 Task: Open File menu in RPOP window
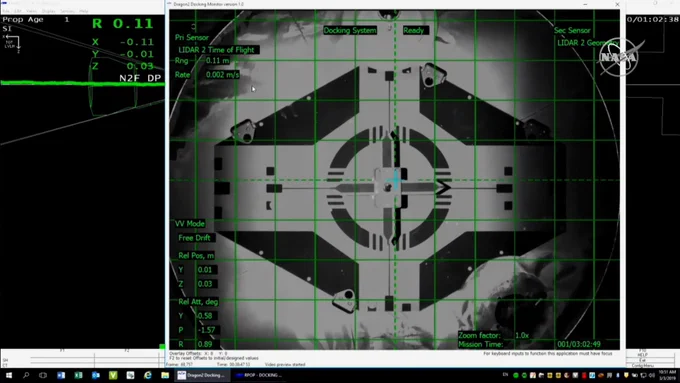click(6, 11)
